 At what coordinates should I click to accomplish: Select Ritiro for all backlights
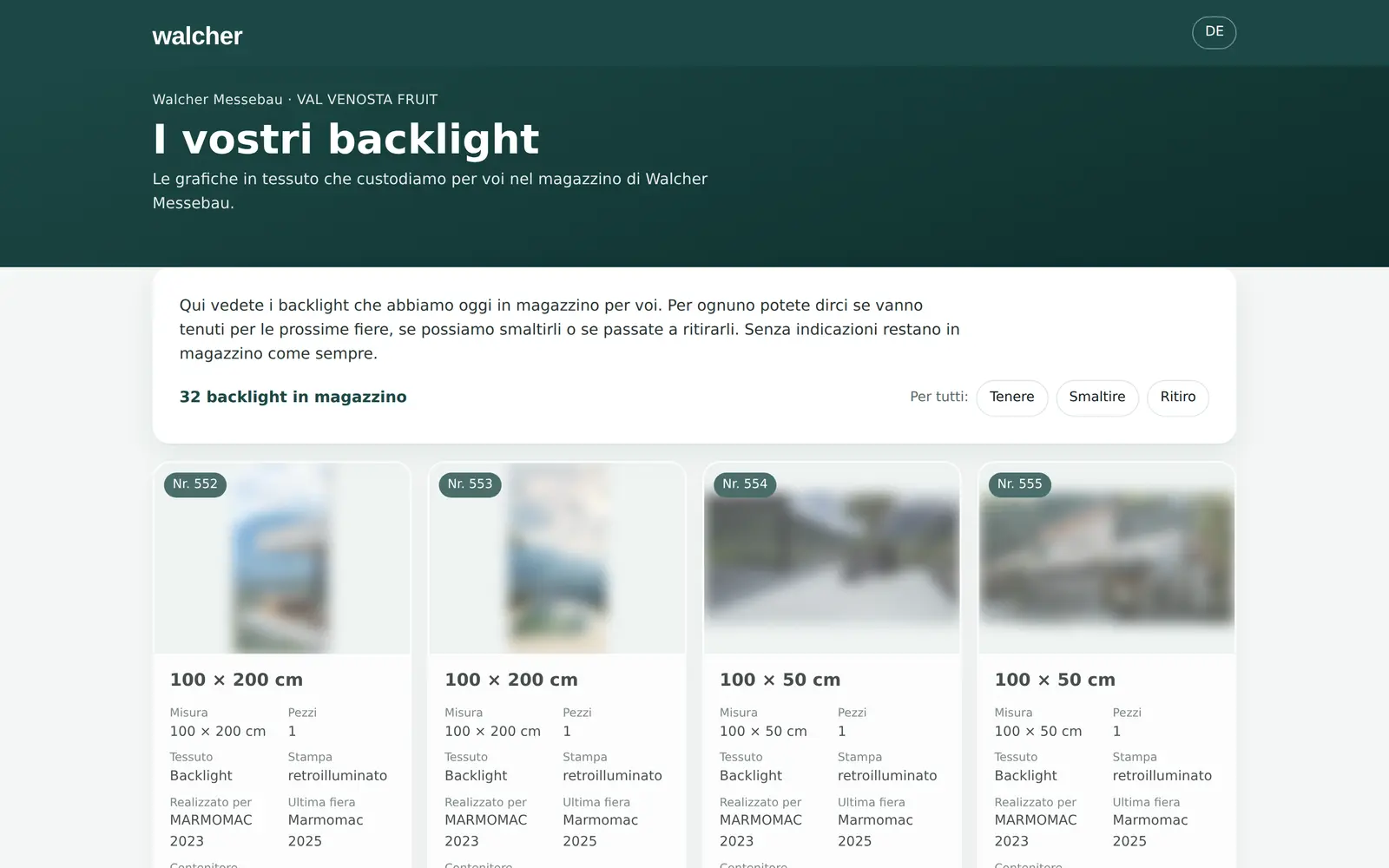(1177, 398)
